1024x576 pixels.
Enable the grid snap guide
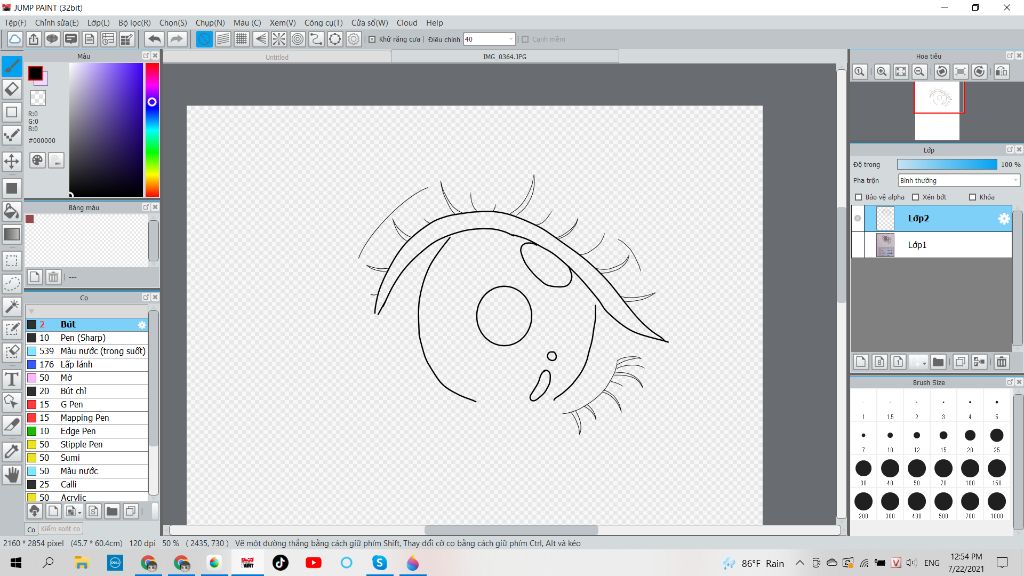(242, 39)
